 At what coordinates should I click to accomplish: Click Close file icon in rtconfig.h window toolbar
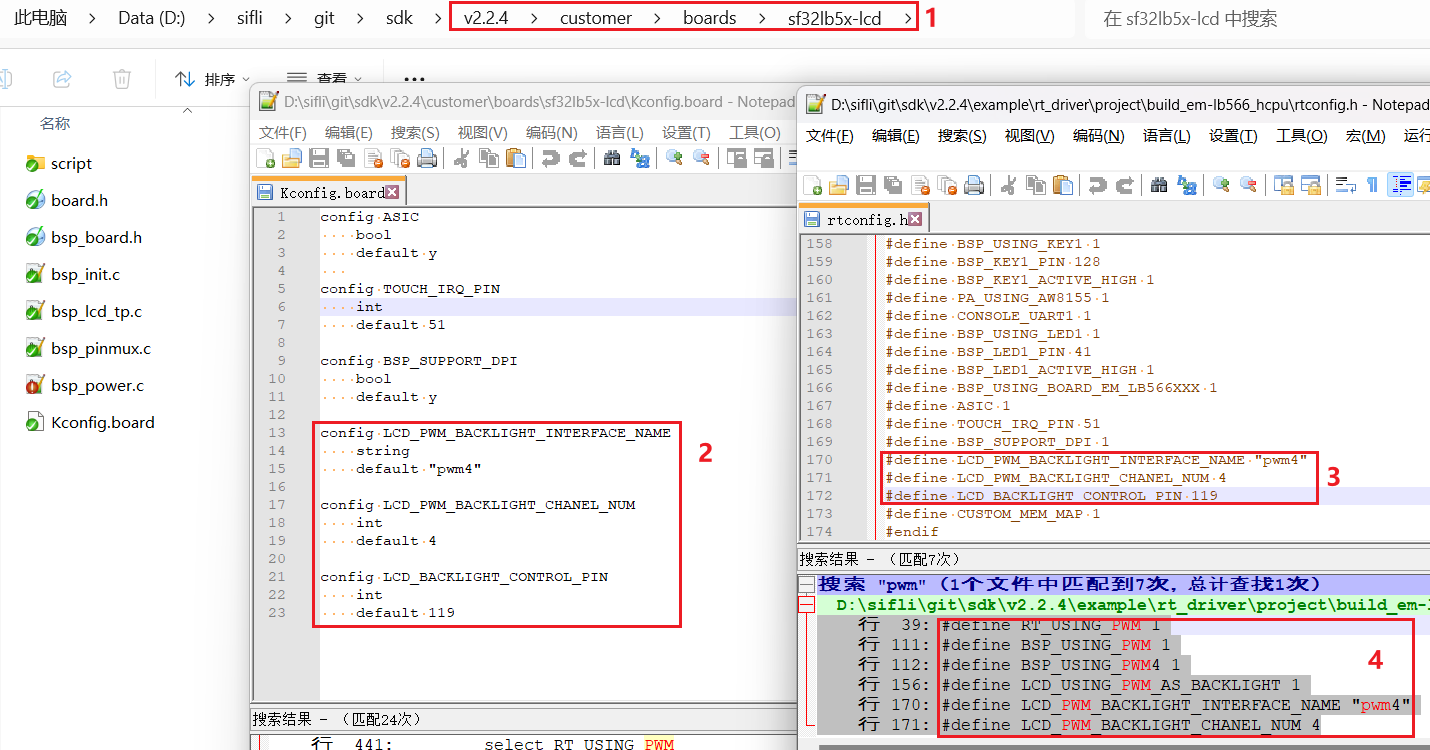point(921,185)
